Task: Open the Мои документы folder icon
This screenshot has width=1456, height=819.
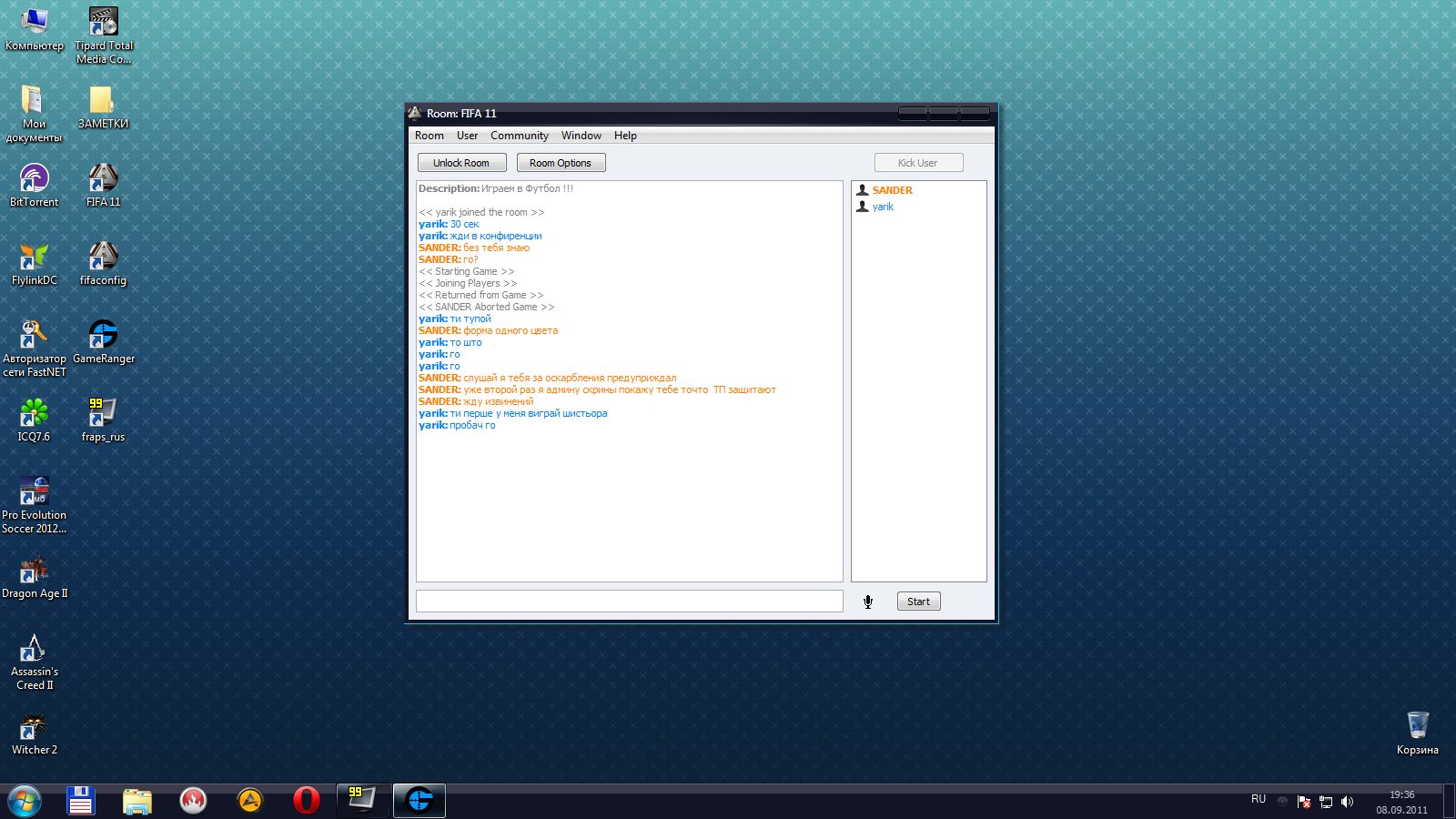Action: (x=34, y=114)
